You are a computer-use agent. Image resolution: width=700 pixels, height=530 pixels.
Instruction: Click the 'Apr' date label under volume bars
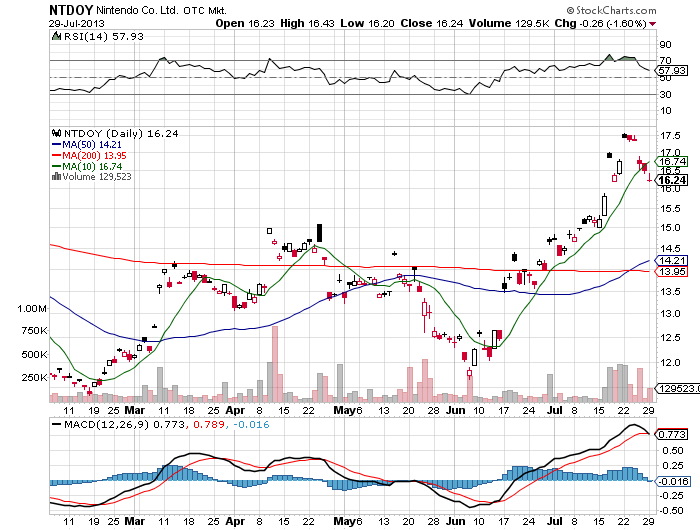pos(235,410)
